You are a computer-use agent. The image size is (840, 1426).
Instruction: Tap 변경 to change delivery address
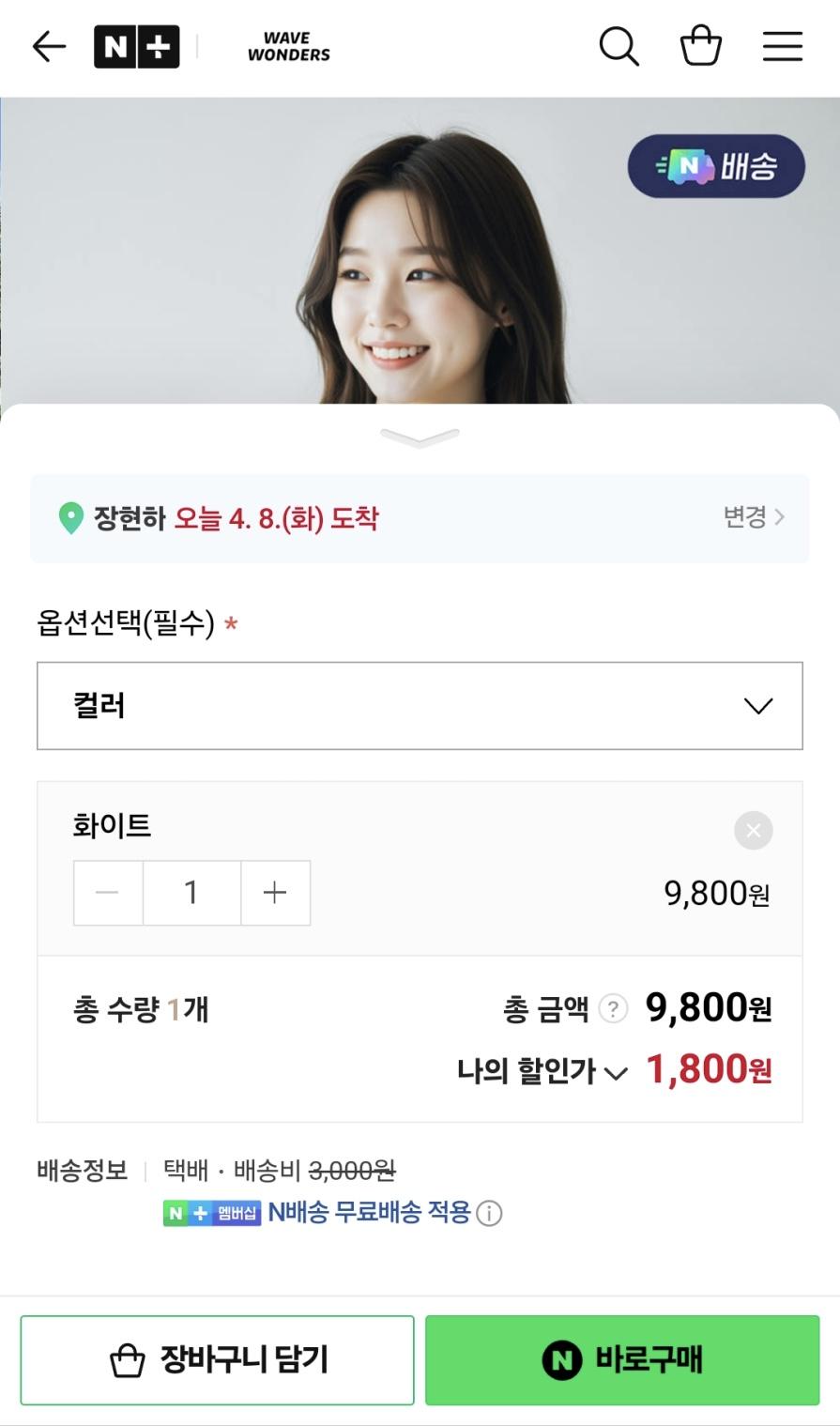click(753, 517)
